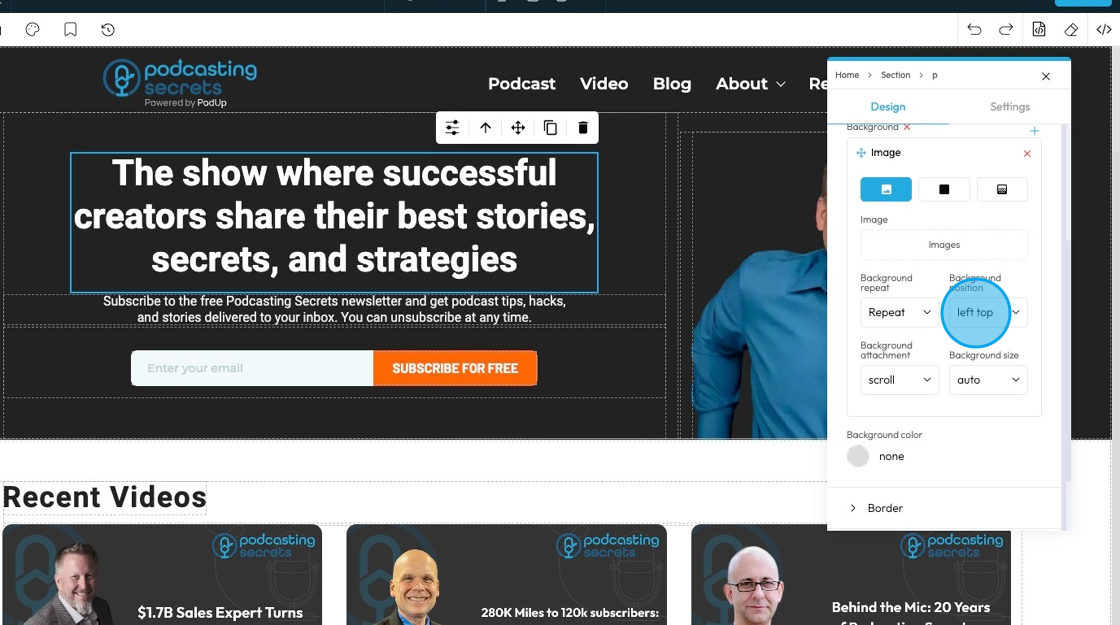Click the redo arrow icon

click(x=1006, y=29)
